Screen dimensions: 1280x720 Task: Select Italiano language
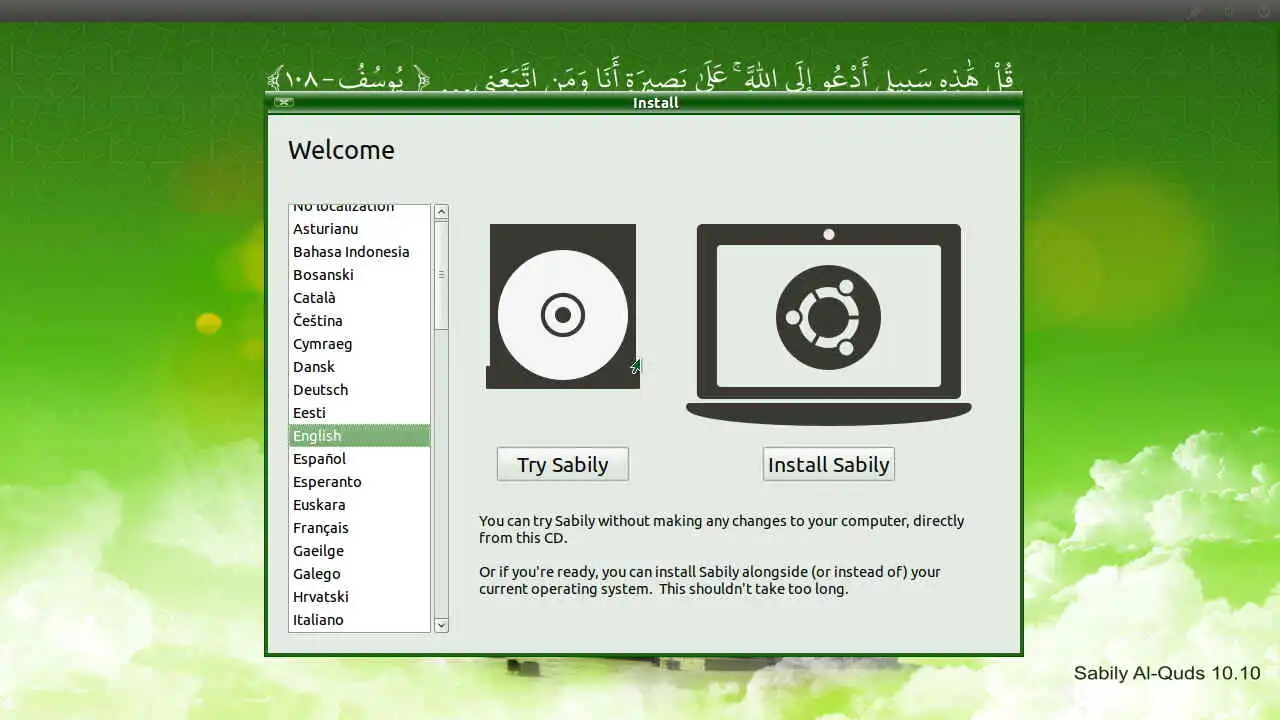[360, 620]
